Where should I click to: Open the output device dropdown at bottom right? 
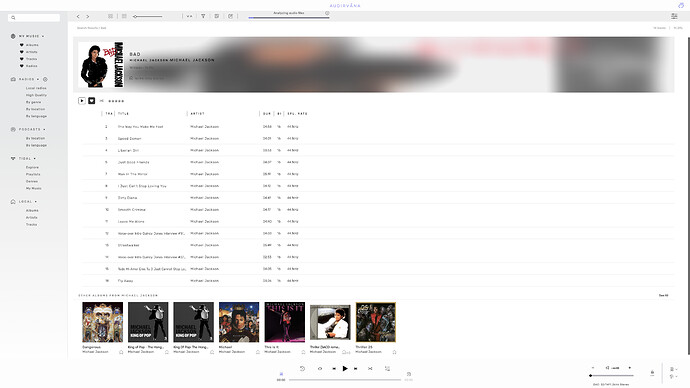click(x=673, y=377)
